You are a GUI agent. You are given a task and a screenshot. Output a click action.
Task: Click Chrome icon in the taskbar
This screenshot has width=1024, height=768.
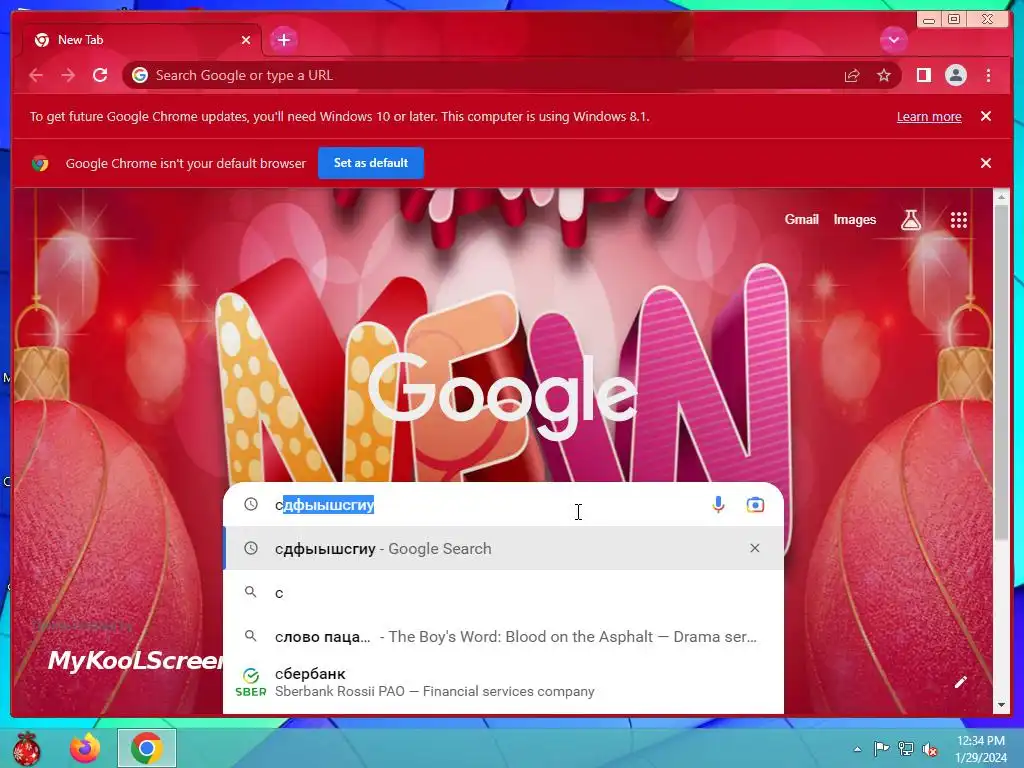[x=147, y=748]
